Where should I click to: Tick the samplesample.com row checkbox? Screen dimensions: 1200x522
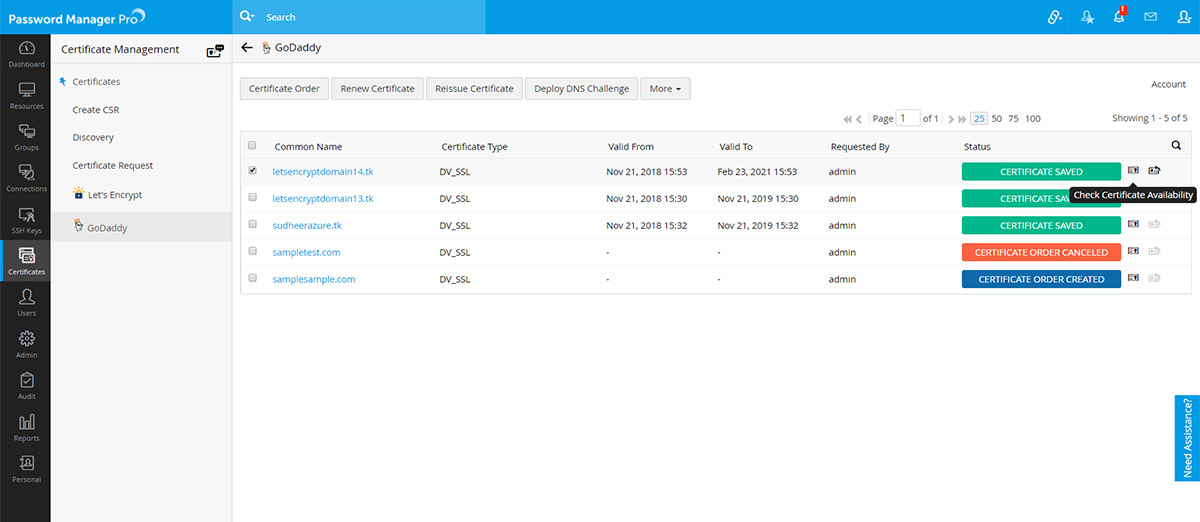point(252,278)
